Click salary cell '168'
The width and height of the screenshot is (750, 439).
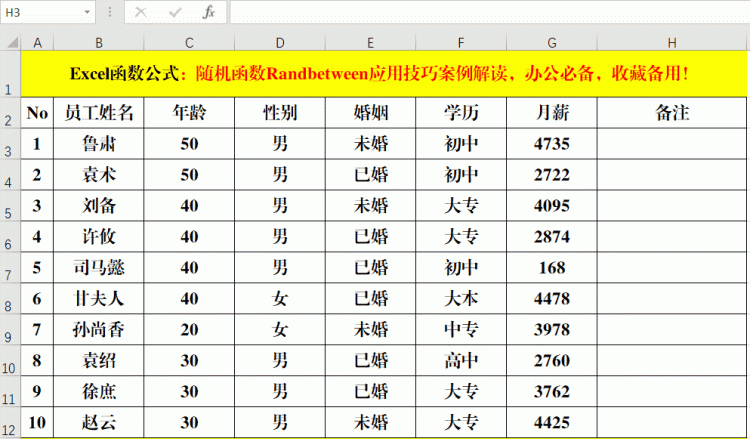click(552, 267)
